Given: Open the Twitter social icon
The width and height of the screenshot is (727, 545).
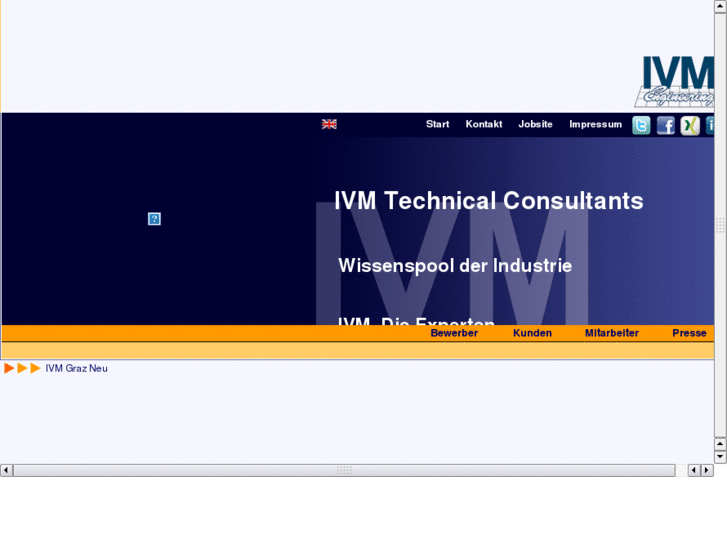Looking at the screenshot, I should [641, 126].
